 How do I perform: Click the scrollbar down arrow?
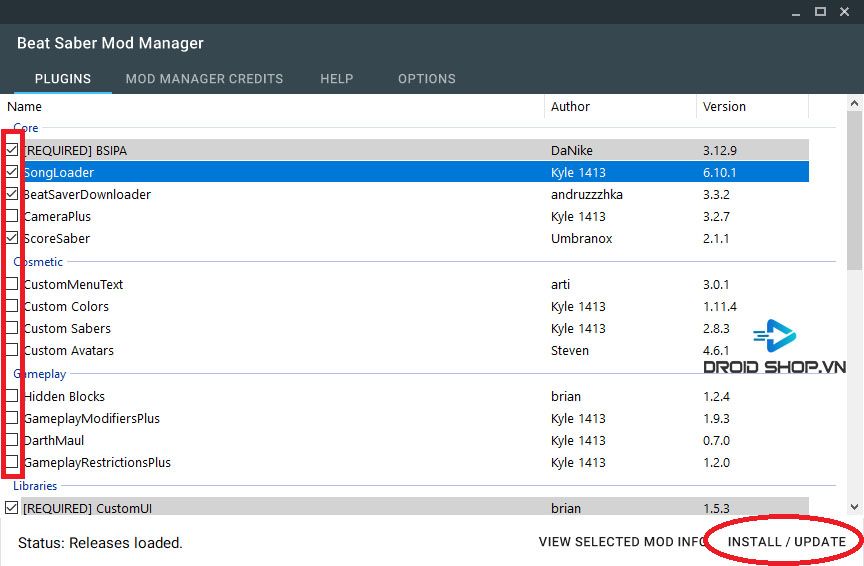(854, 506)
